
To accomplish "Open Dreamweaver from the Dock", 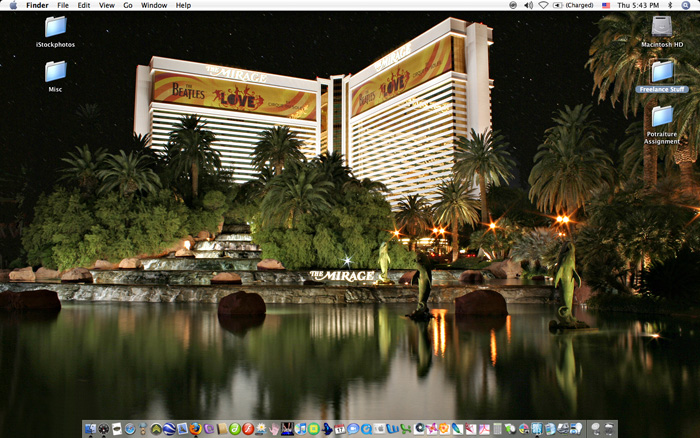I will pyautogui.click(x=235, y=429).
